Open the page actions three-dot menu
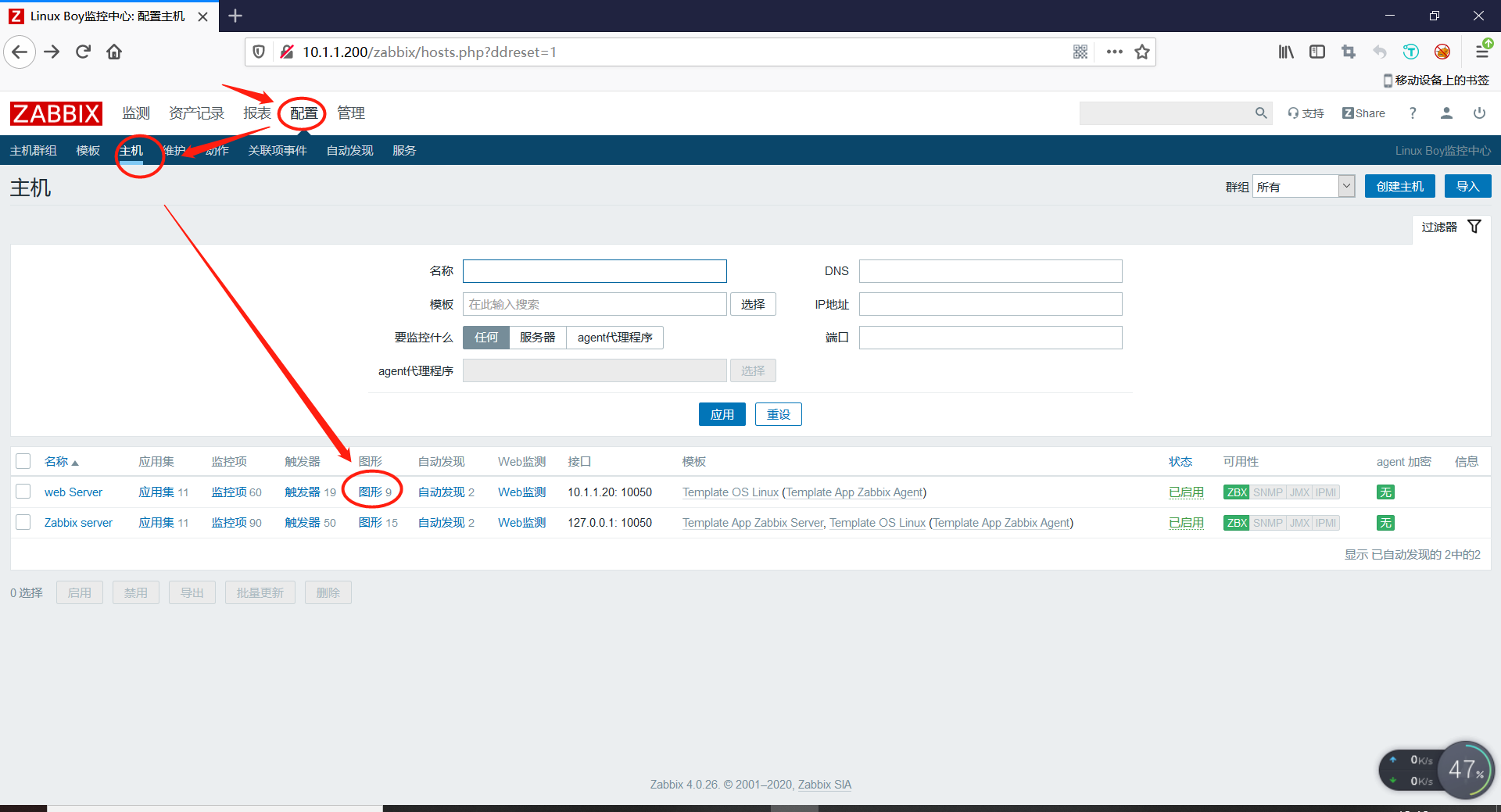 (x=1115, y=52)
